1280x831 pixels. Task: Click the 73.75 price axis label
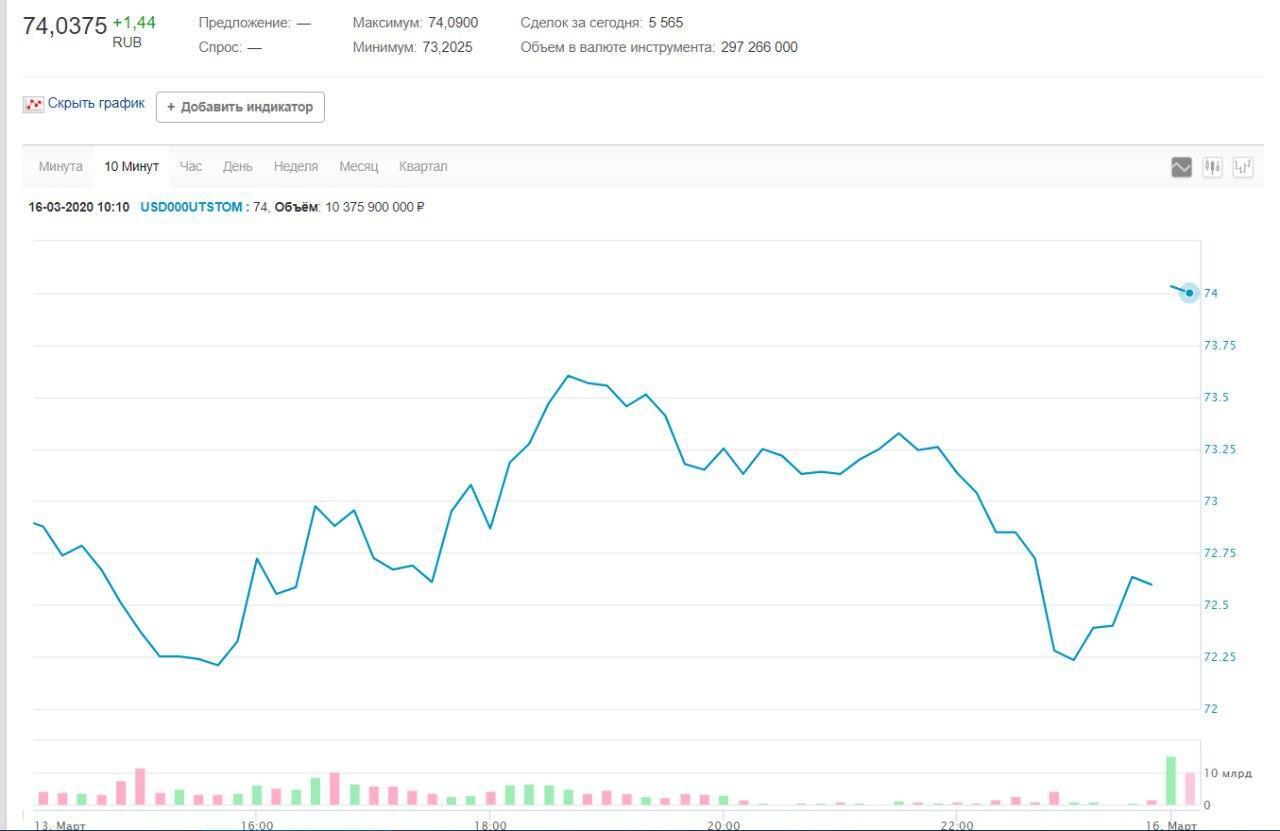coord(1219,345)
